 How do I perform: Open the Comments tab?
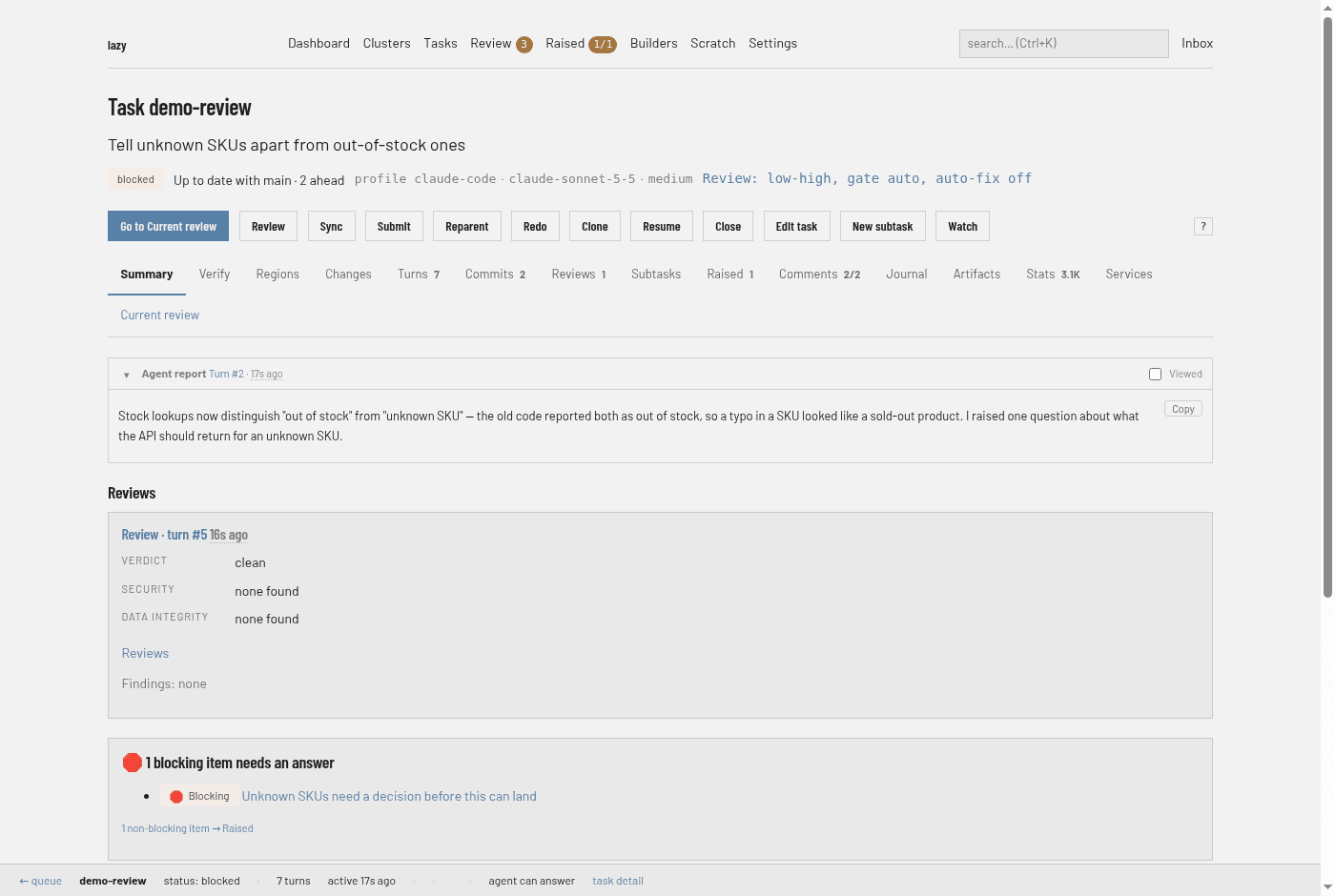click(x=819, y=275)
